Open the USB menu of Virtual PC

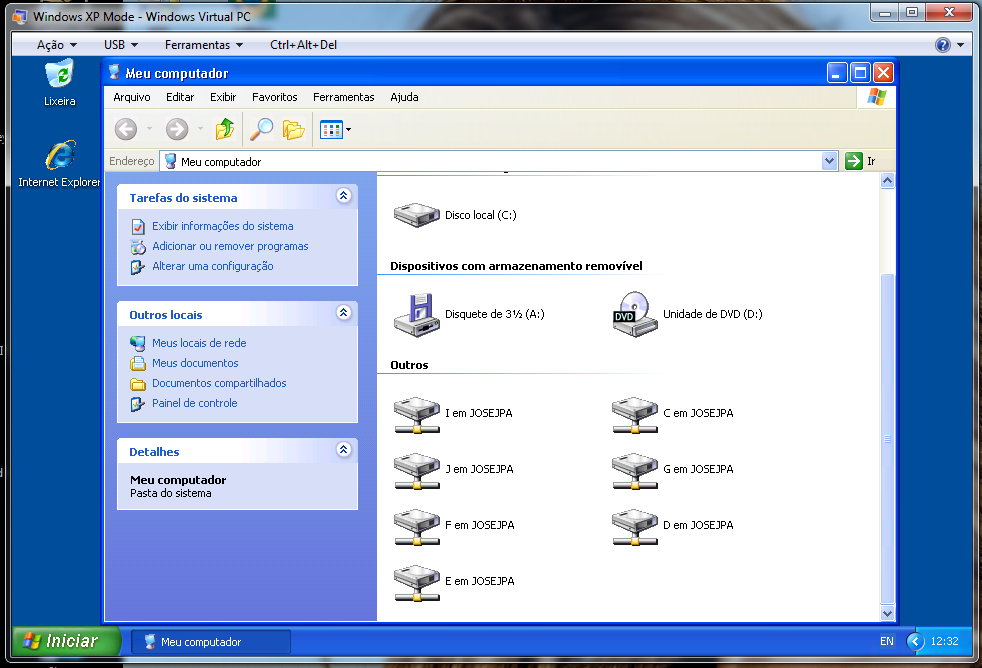121,45
